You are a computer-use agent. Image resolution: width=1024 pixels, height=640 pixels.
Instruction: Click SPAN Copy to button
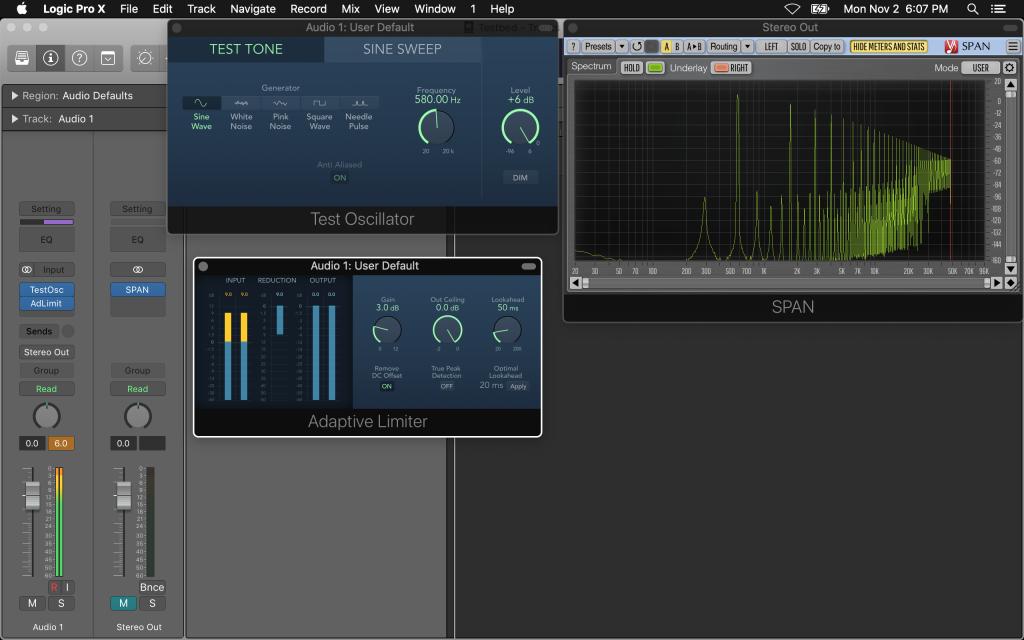827,46
